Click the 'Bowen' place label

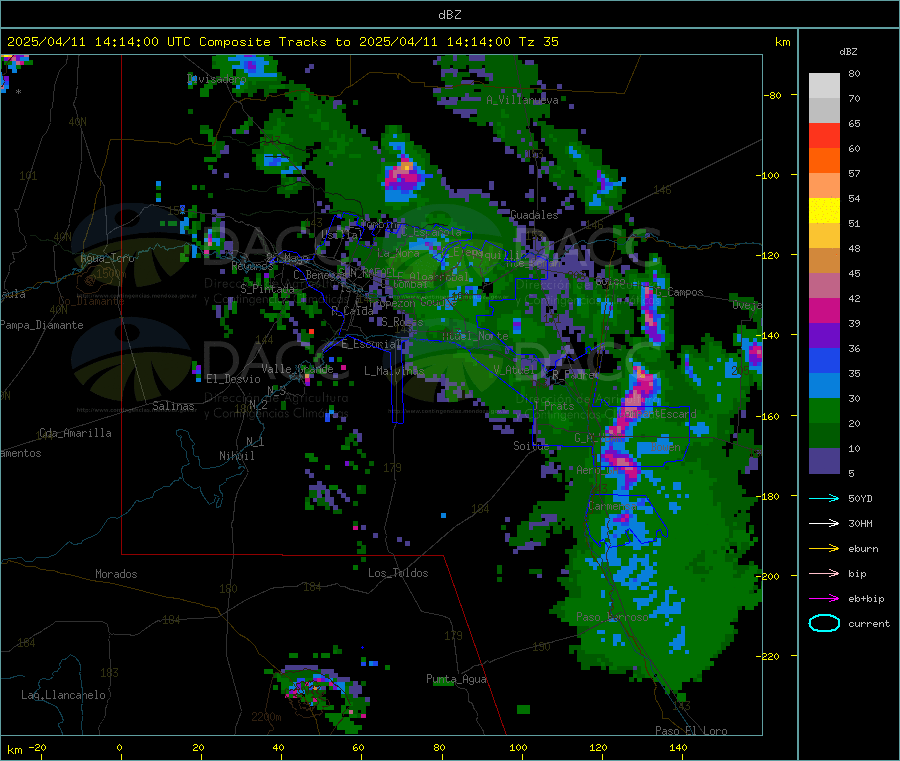click(x=666, y=446)
